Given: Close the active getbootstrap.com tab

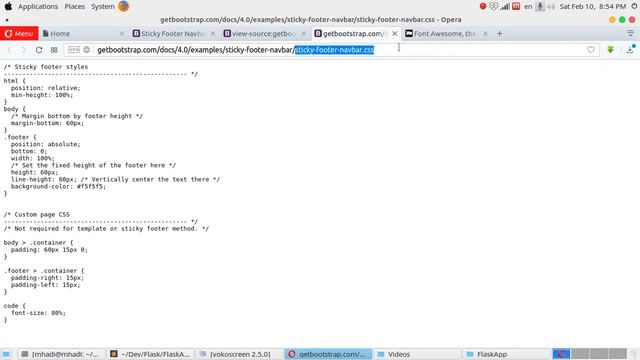Looking at the screenshot, I should coord(394,33).
